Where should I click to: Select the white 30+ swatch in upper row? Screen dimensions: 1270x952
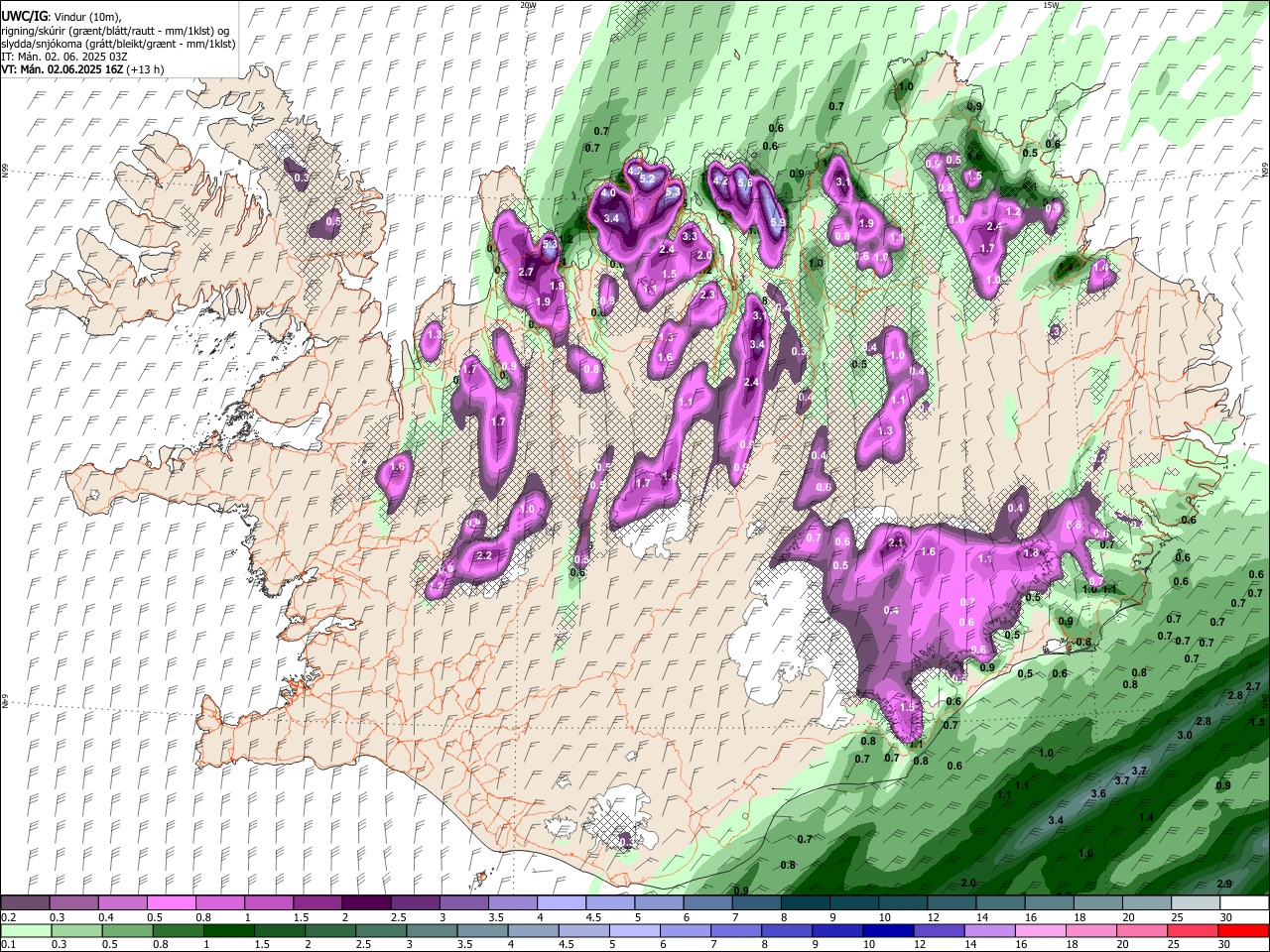(1244, 903)
